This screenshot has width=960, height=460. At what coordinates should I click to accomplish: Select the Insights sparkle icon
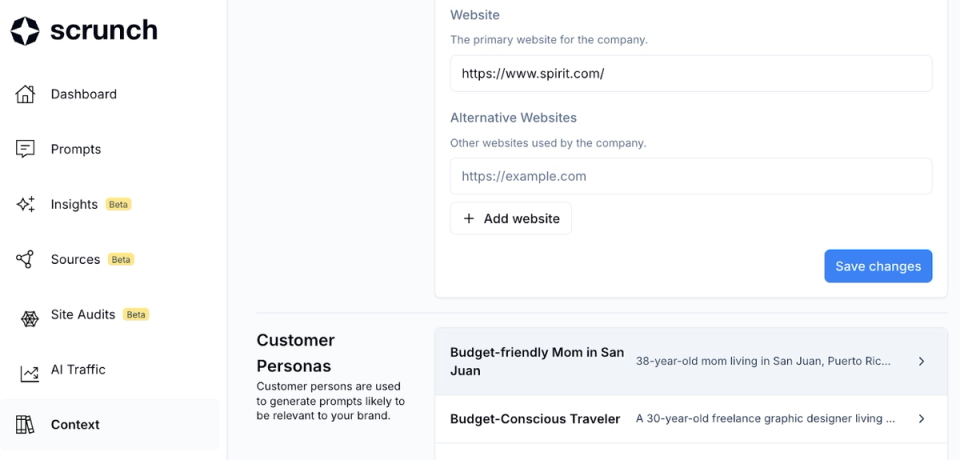25,204
